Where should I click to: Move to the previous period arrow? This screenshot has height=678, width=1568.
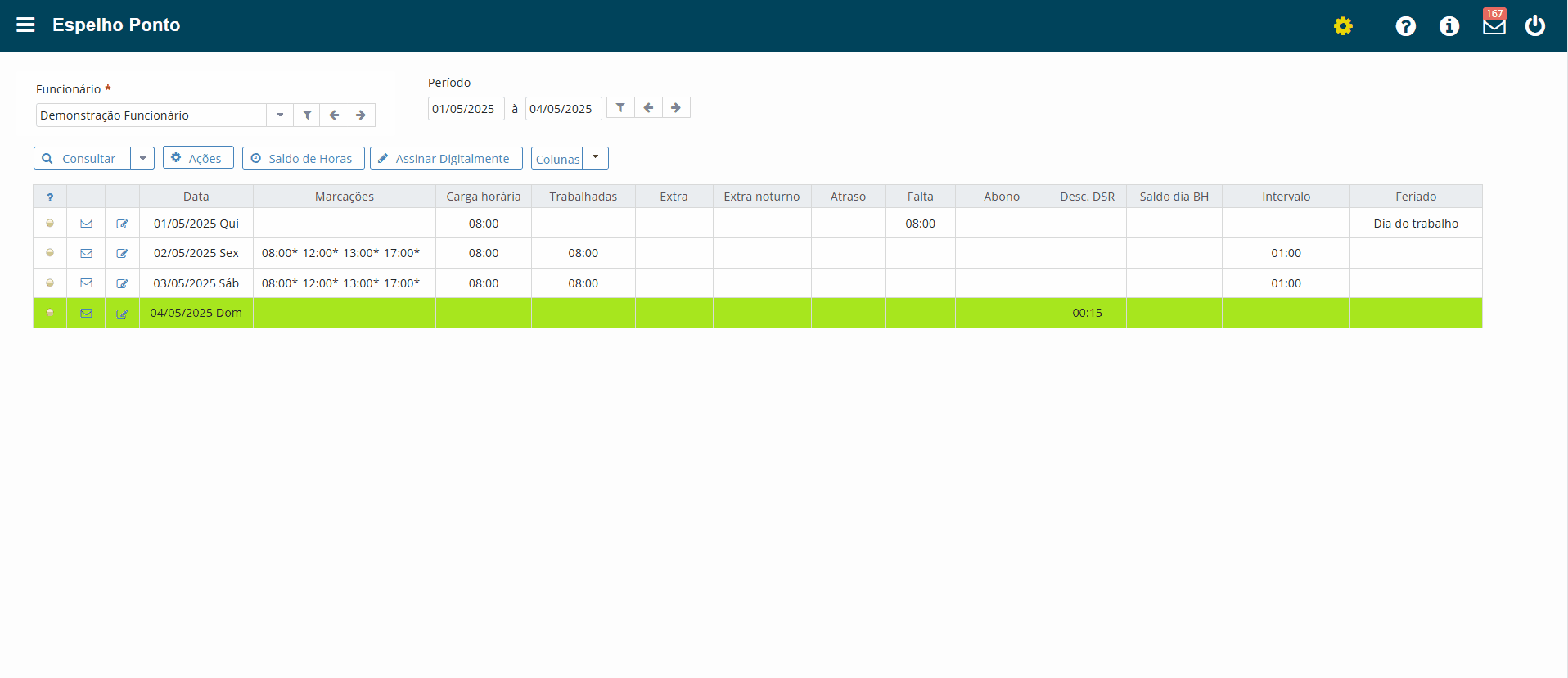click(648, 108)
